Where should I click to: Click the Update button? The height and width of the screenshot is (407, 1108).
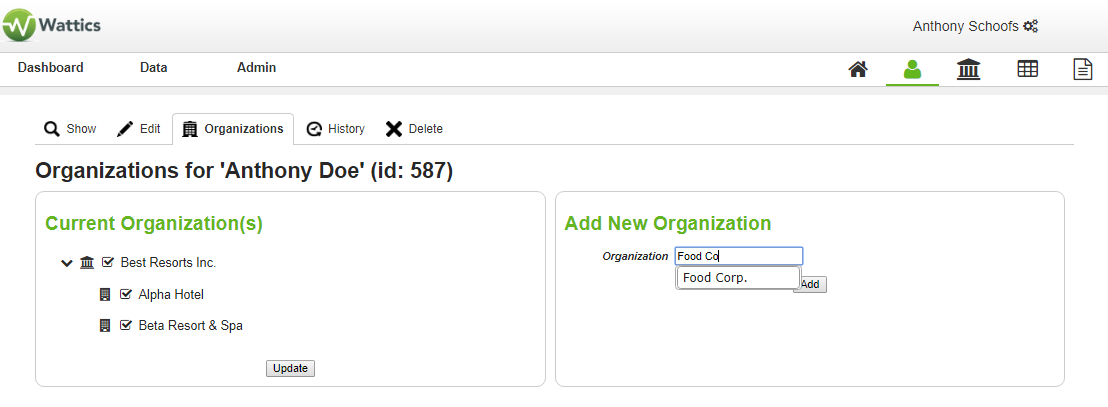click(290, 368)
